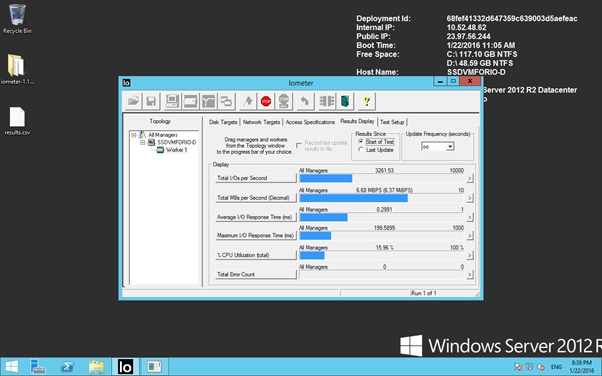Open PowerShell from the taskbar
602x376 pixels.
coord(68,367)
